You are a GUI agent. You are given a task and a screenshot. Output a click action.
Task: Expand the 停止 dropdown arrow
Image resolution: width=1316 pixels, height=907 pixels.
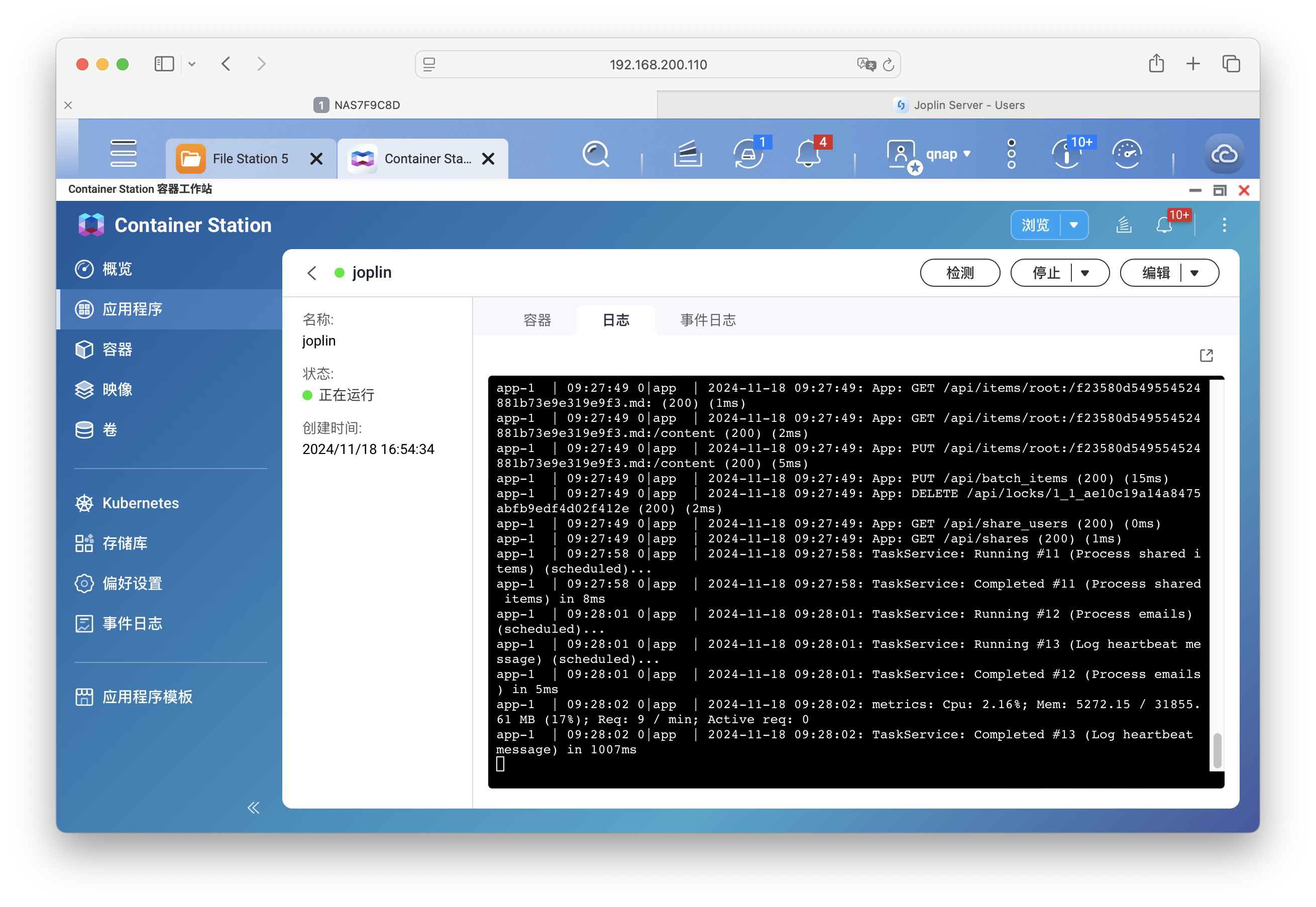pos(1085,273)
